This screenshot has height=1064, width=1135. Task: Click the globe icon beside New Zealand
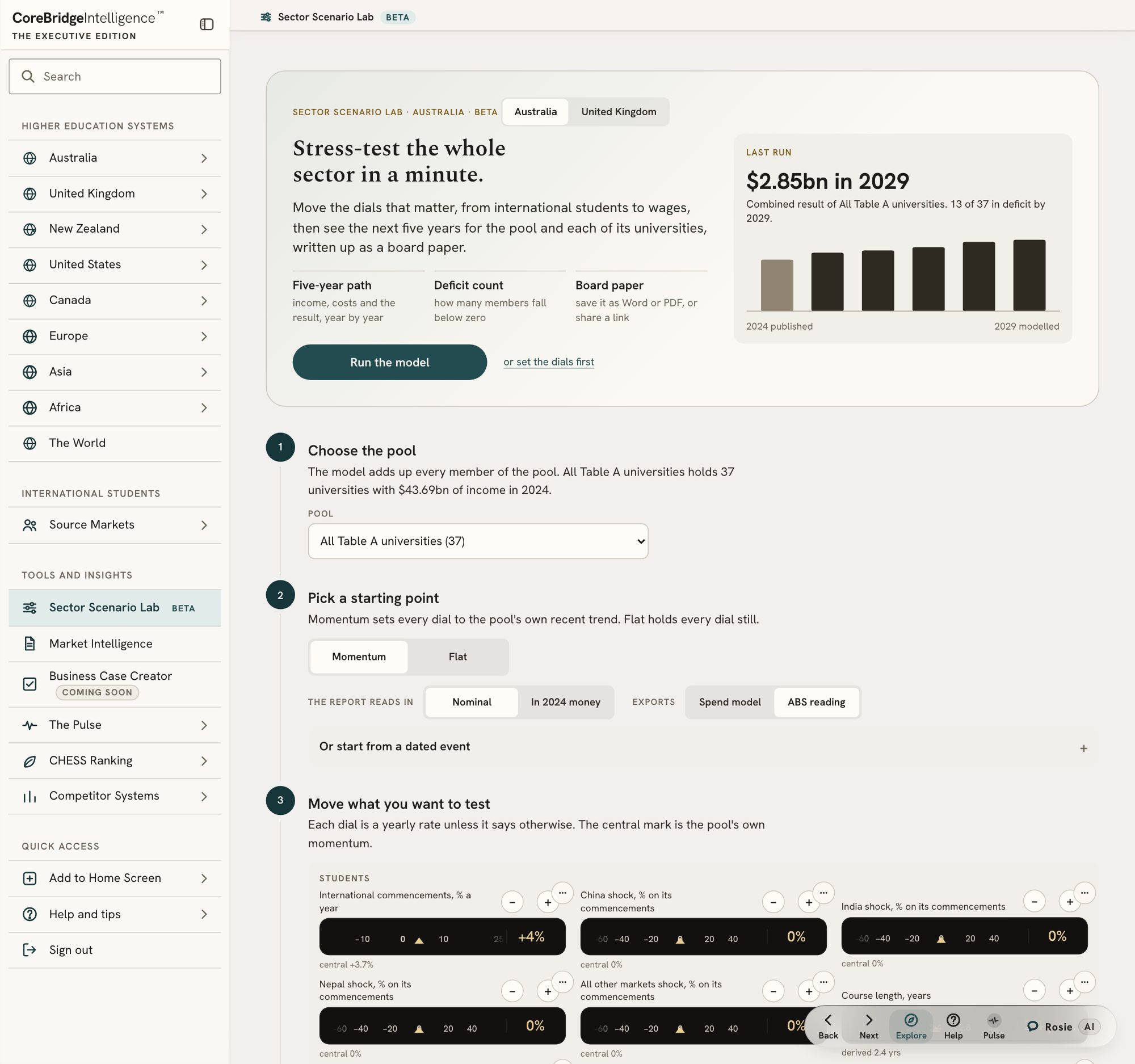[30, 229]
